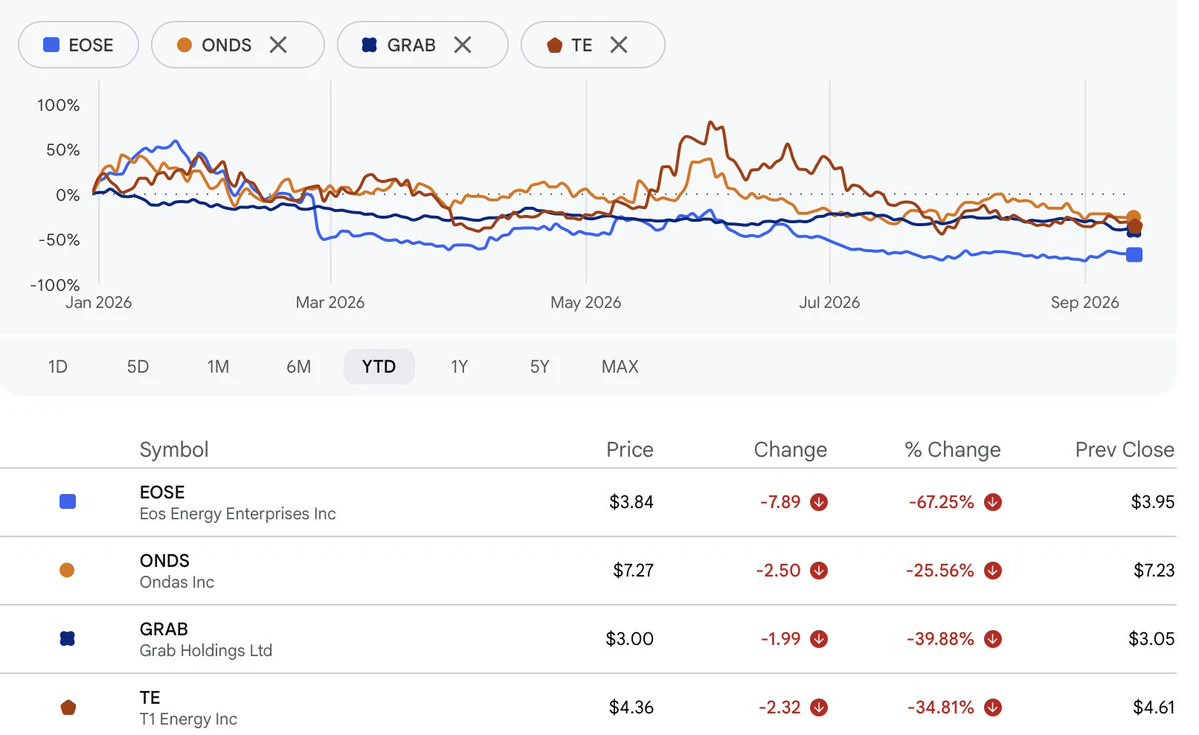The width and height of the screenshot is (1199, 735).
Task: Click the down arrow icon beside -2.50
Action: pyautogui.click(x=819, y=571)
